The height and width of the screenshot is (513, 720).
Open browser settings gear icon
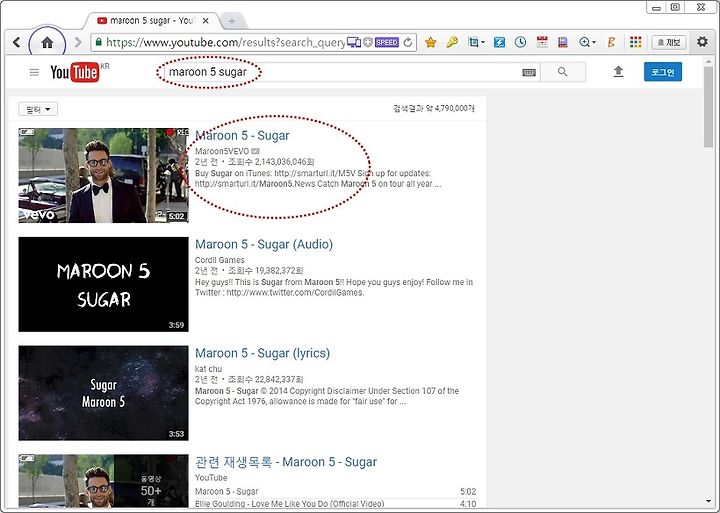pos(702,42)
